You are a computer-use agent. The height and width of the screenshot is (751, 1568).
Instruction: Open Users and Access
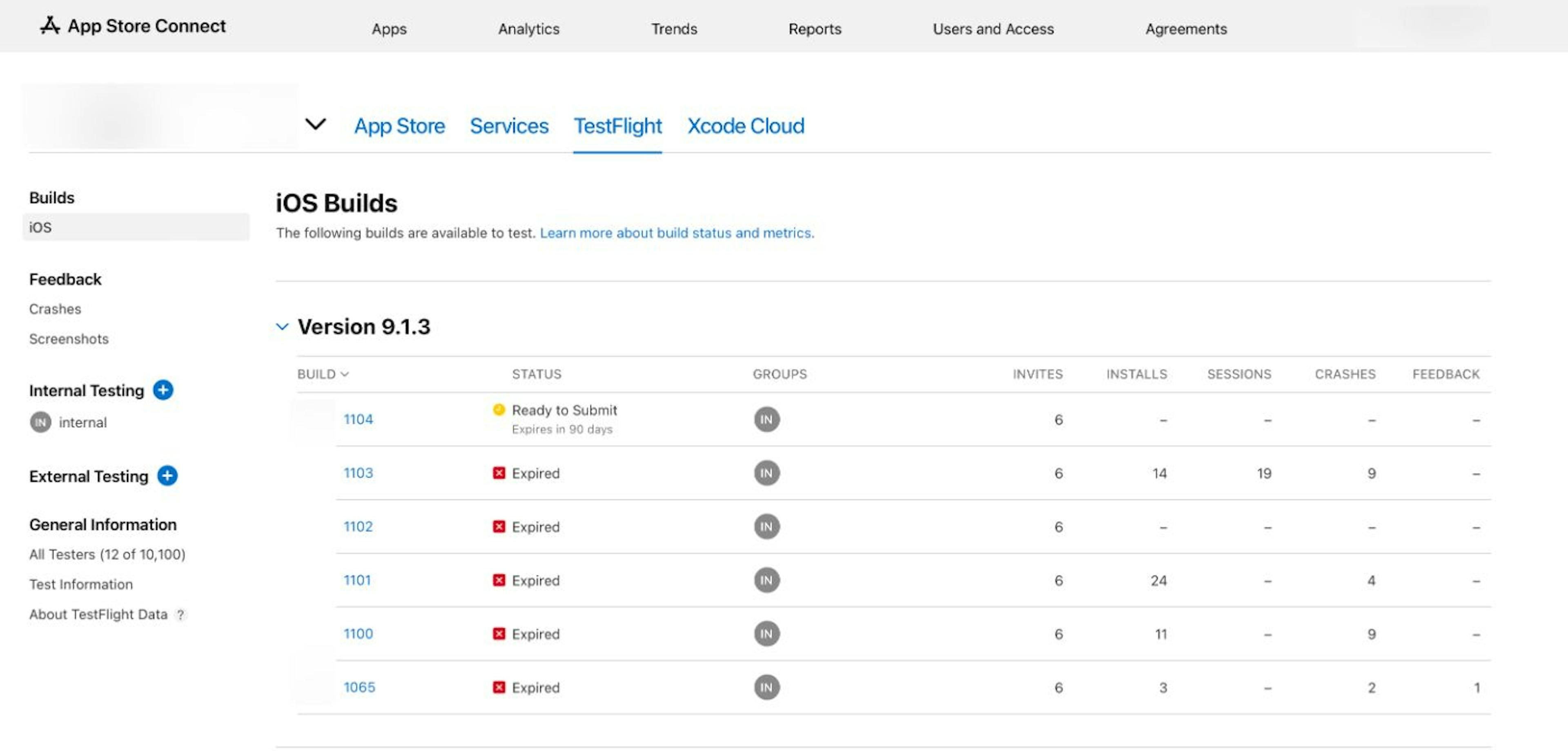click(993, 29)
